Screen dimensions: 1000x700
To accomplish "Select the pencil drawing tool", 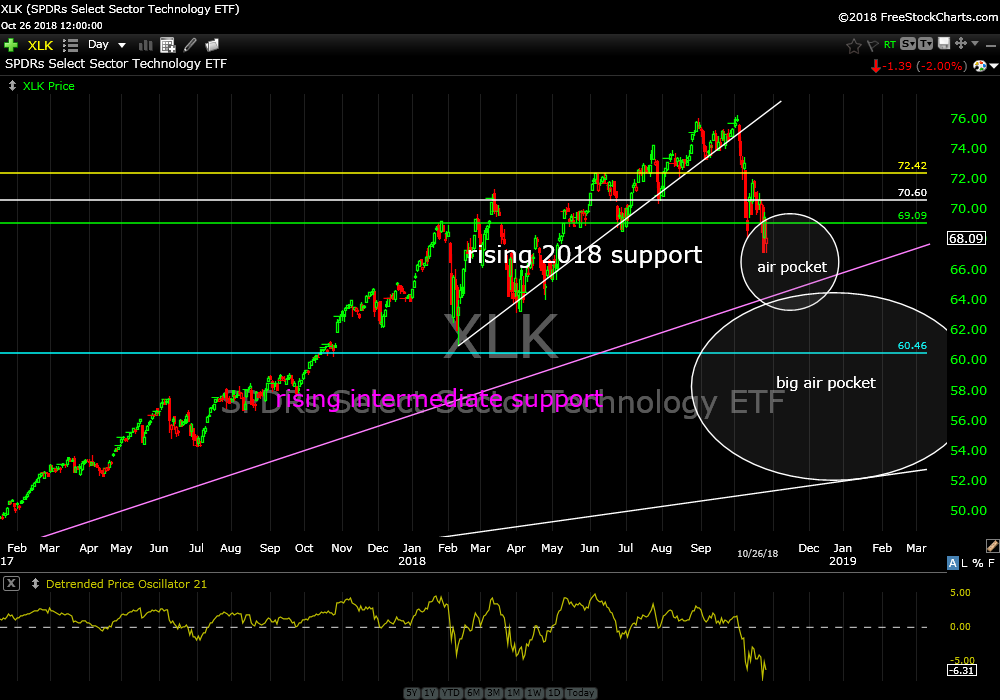I will 190,45.
